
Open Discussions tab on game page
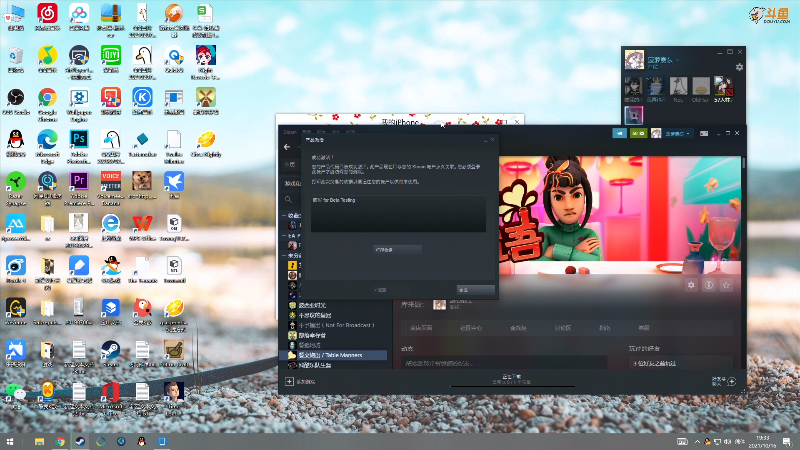563,328
